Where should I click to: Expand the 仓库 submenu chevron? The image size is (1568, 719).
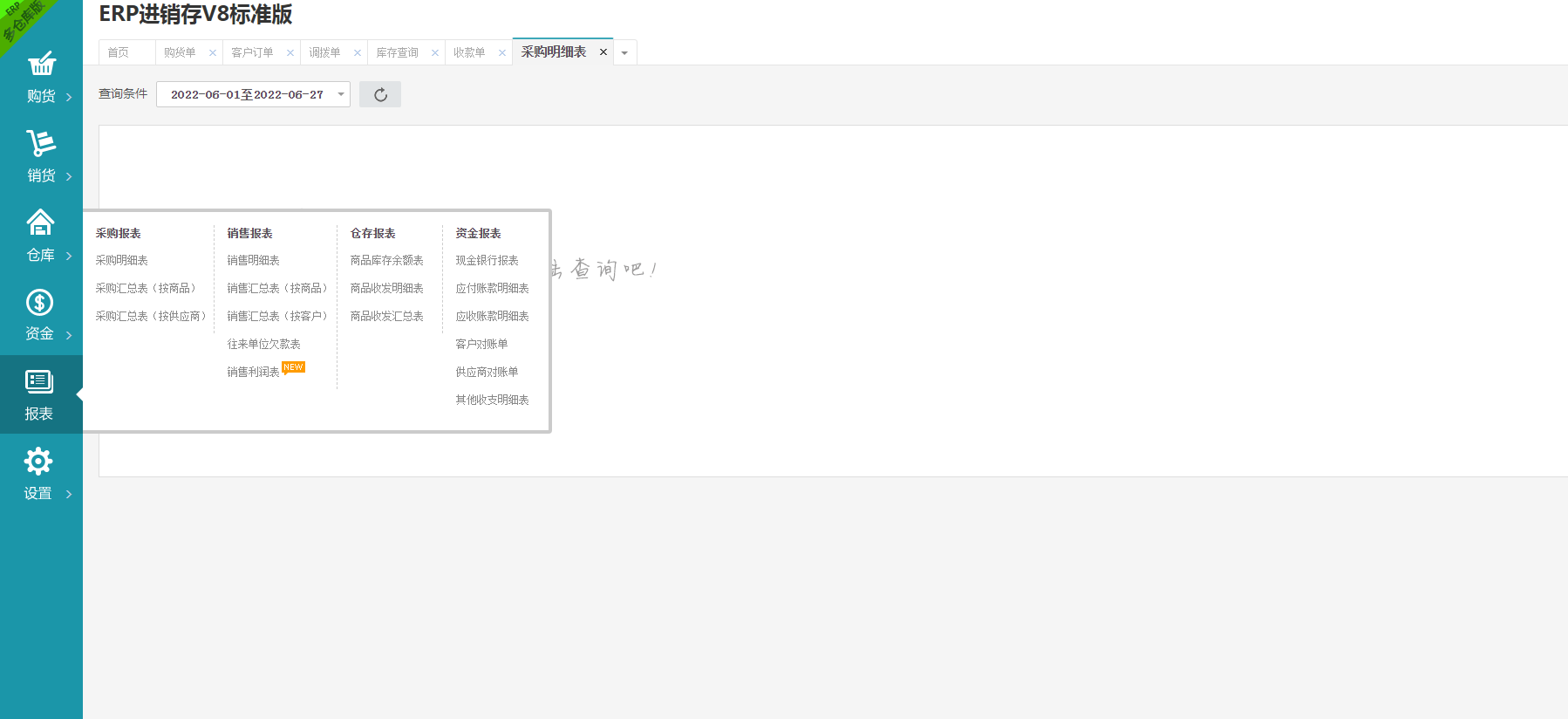coord(69,256)
